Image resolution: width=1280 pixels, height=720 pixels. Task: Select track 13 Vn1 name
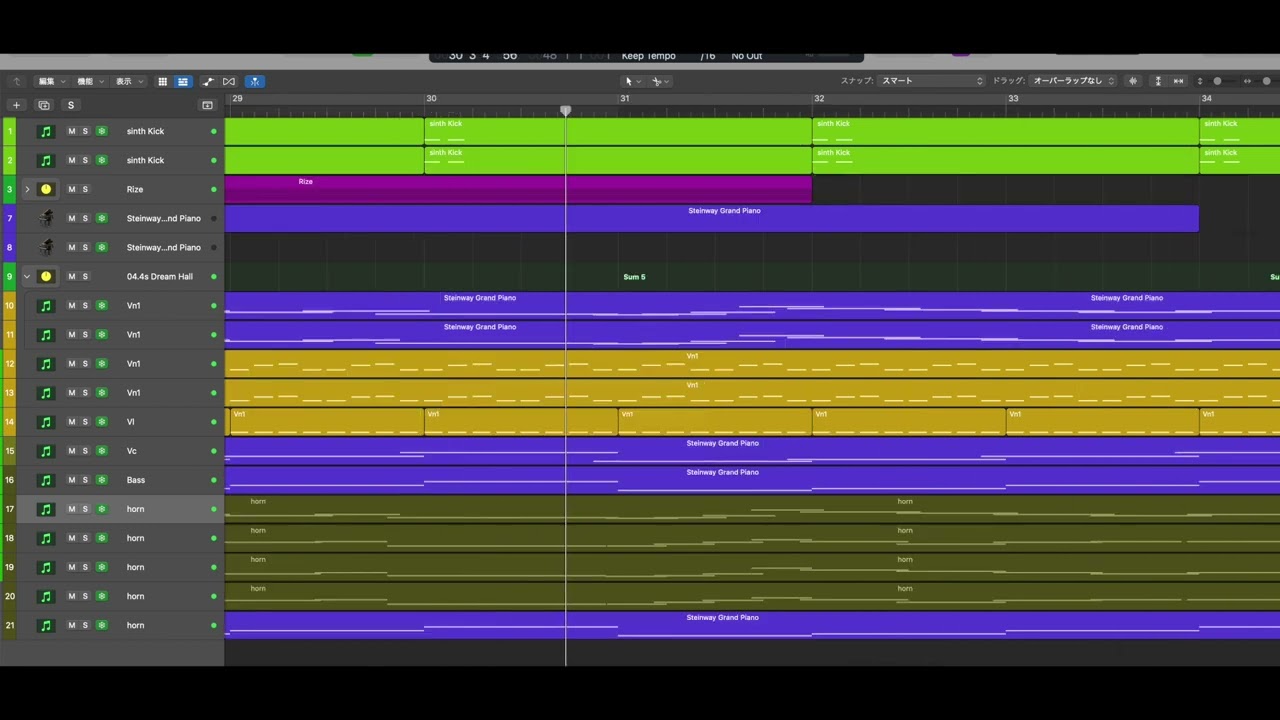tap(133, 393)
